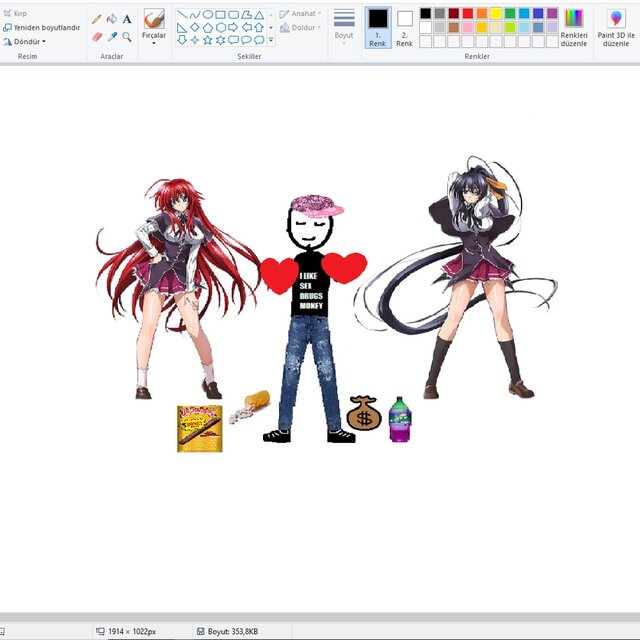Open the Doldur fill dropdown
Image resolution: width=640 pixels, height=640 pixels.
[301, 28]
